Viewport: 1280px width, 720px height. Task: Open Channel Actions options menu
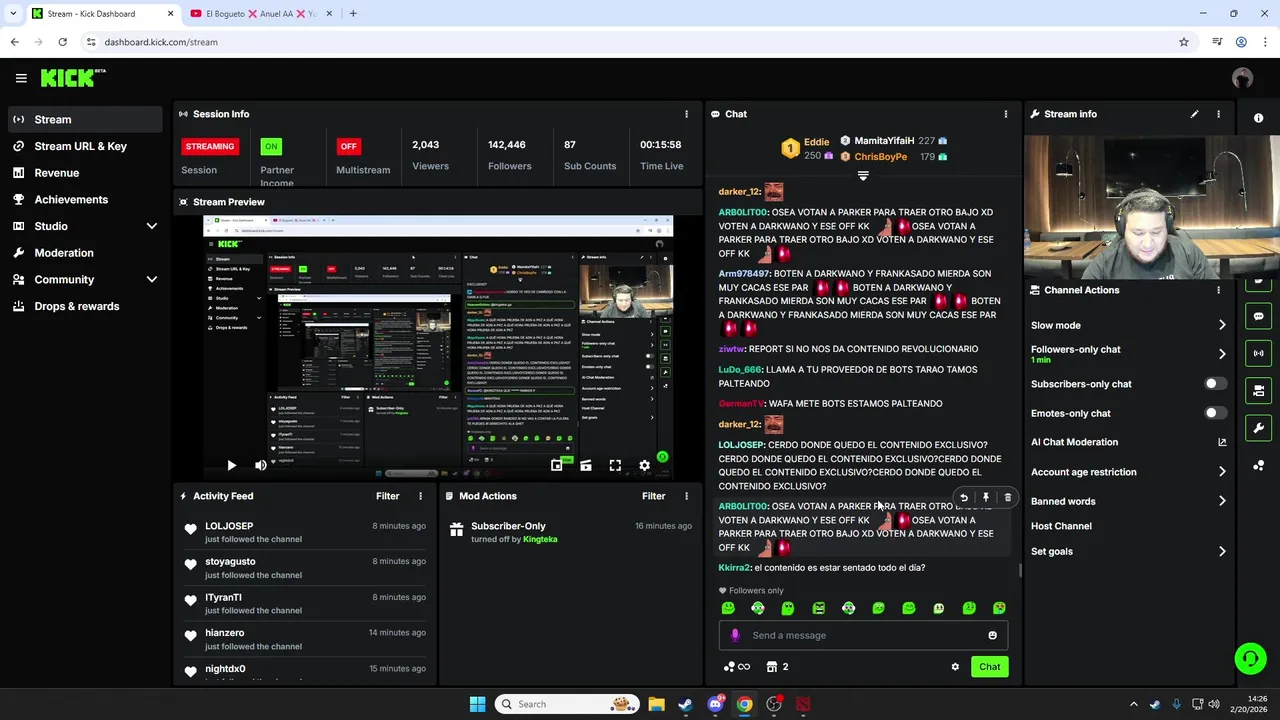click(x=1218, y=290)
